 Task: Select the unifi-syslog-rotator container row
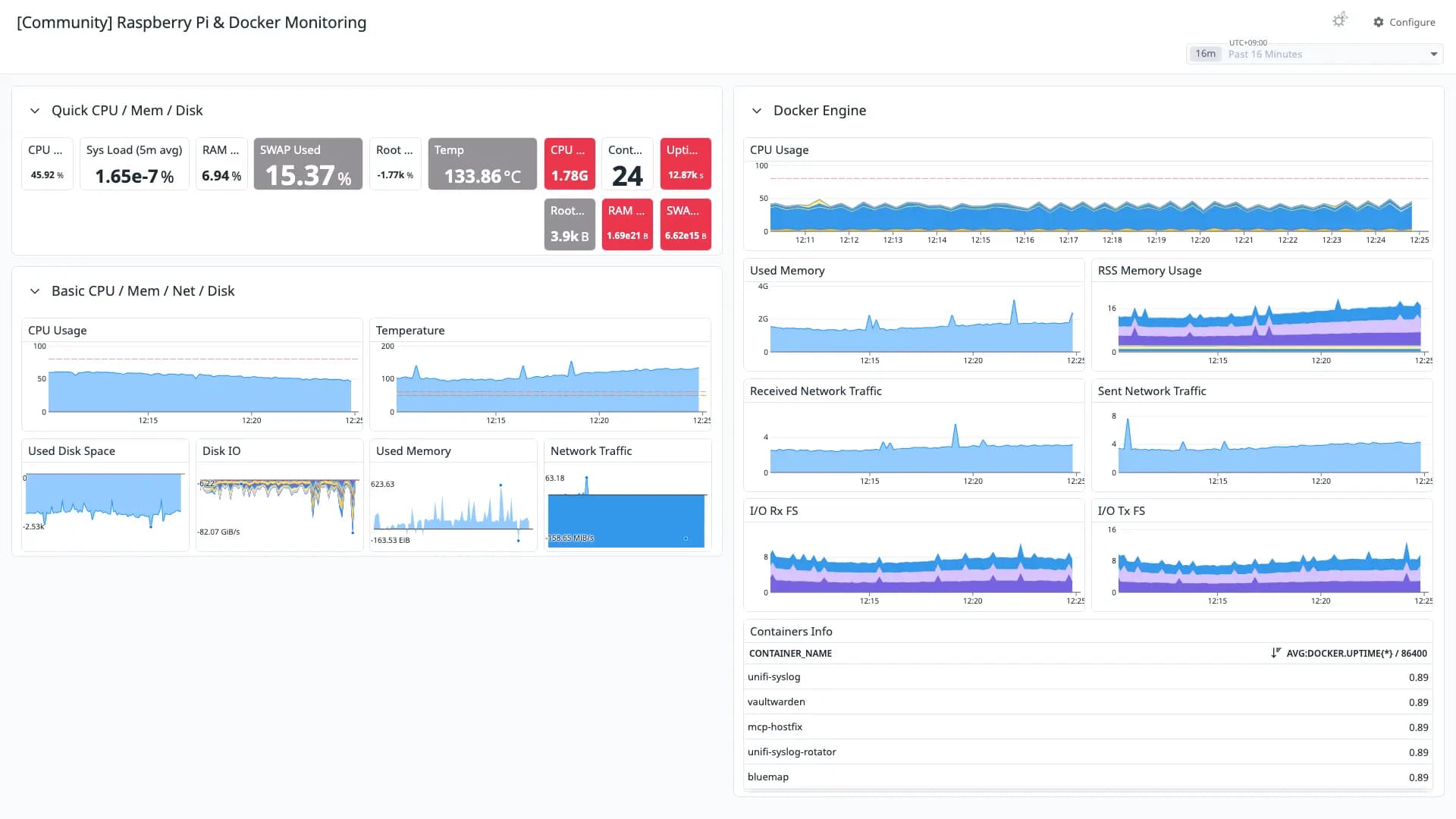point(1088,752)
